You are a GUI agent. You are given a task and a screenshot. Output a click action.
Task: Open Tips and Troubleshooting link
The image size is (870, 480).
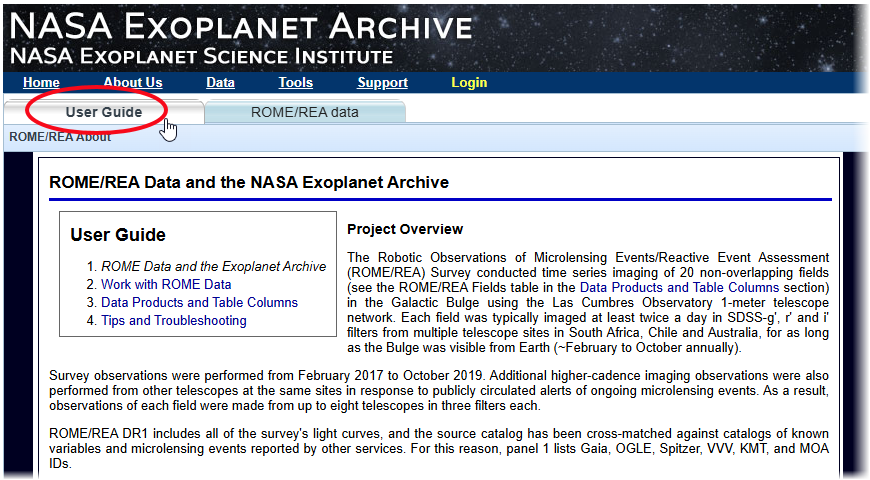click(x=174, y=321)
